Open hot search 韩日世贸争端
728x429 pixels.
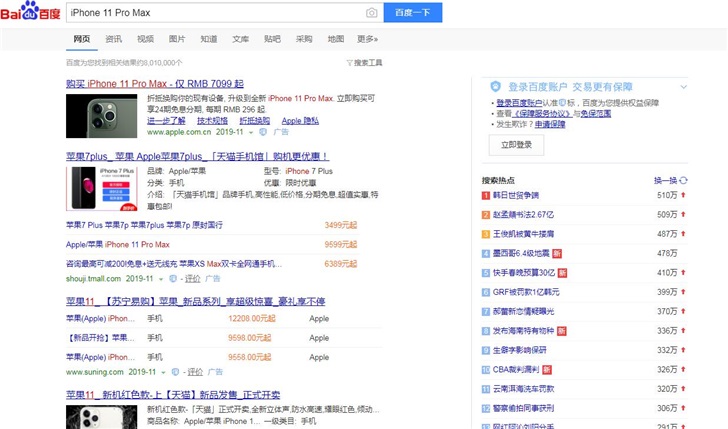pos(516,195)
